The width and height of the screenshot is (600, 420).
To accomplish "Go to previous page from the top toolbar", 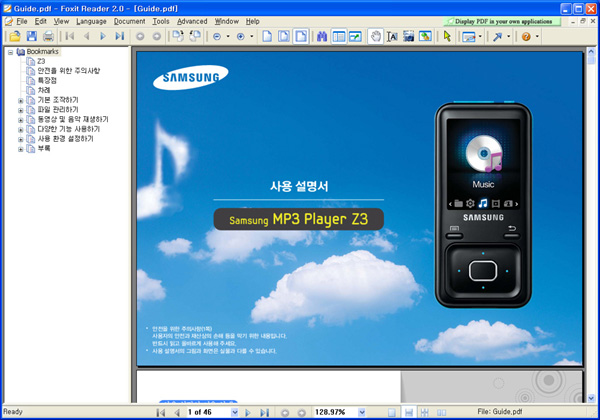I will point(86,36).
